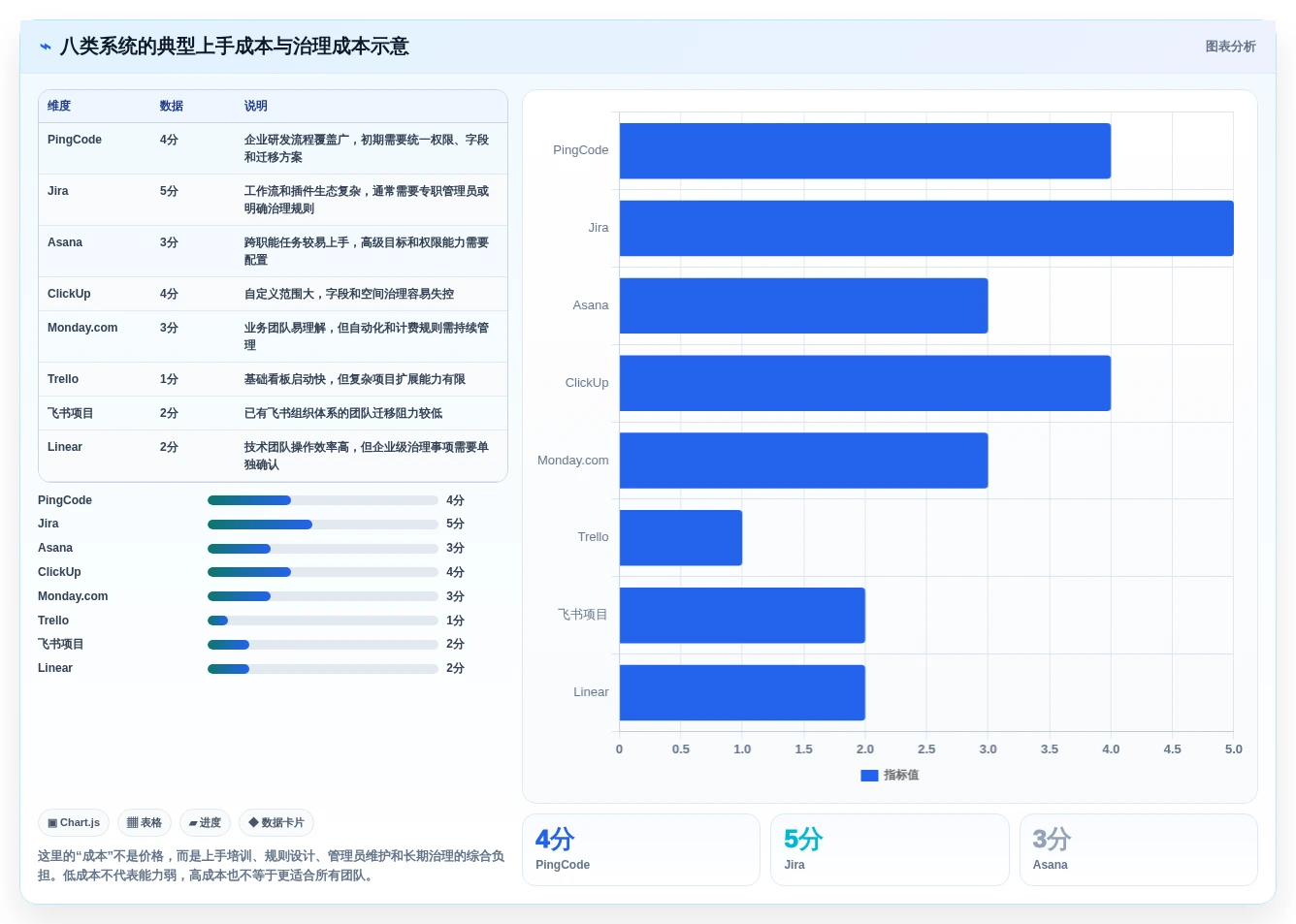Open the 5分 Jira data card
Image resolution: width=1296 pixels, height=924 pixels.
[890, 849]
